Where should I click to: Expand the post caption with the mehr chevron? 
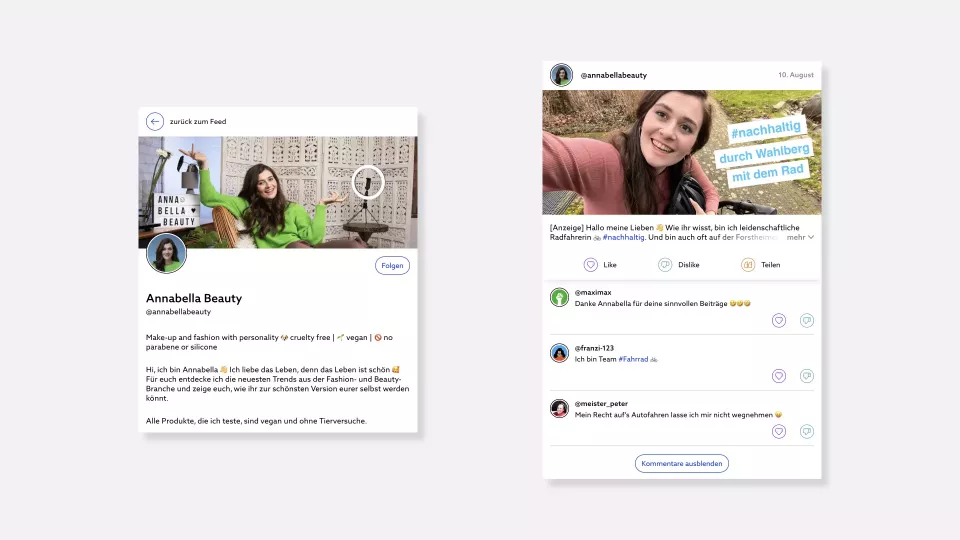click(810, 238)
